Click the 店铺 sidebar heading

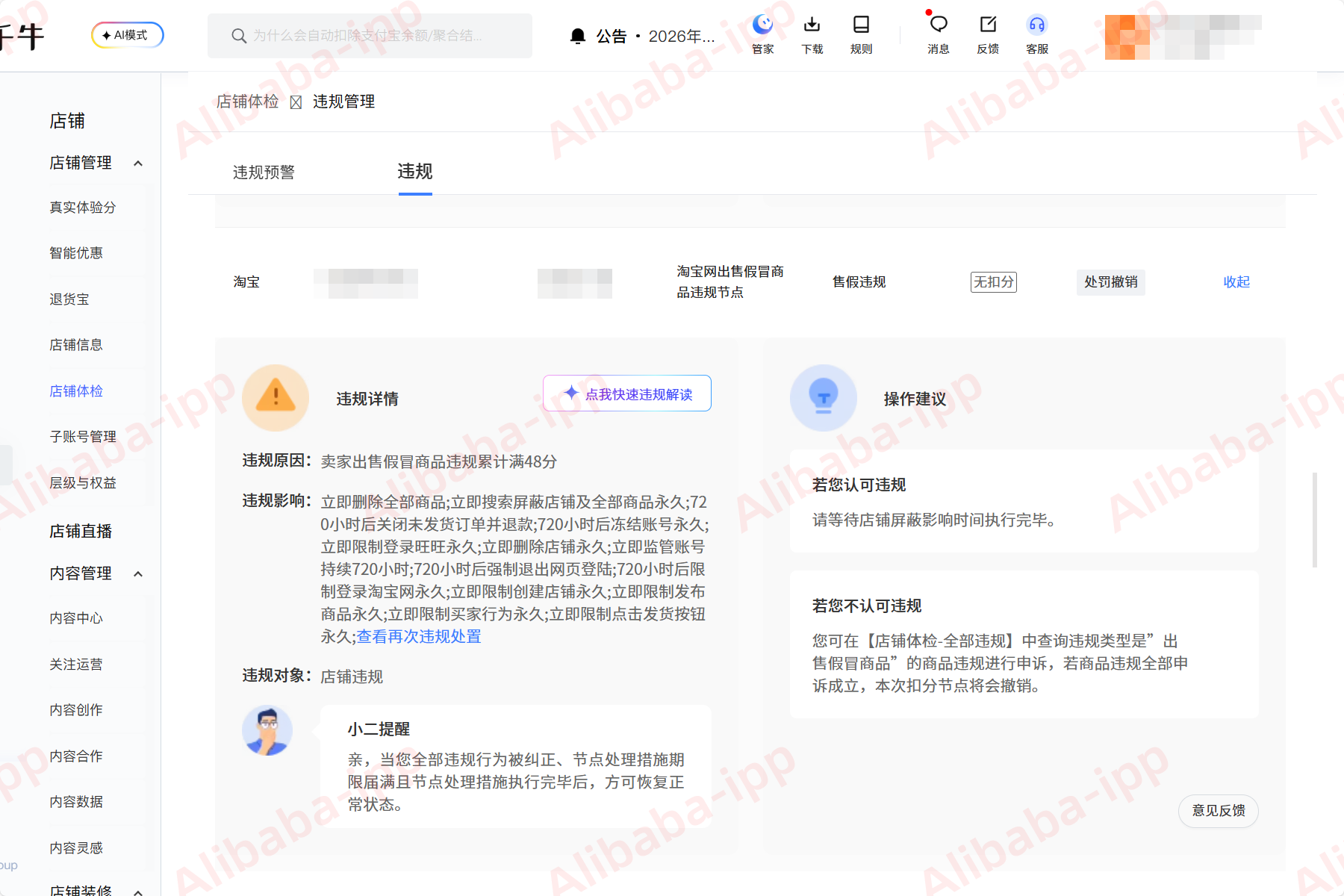pos(67,121)
